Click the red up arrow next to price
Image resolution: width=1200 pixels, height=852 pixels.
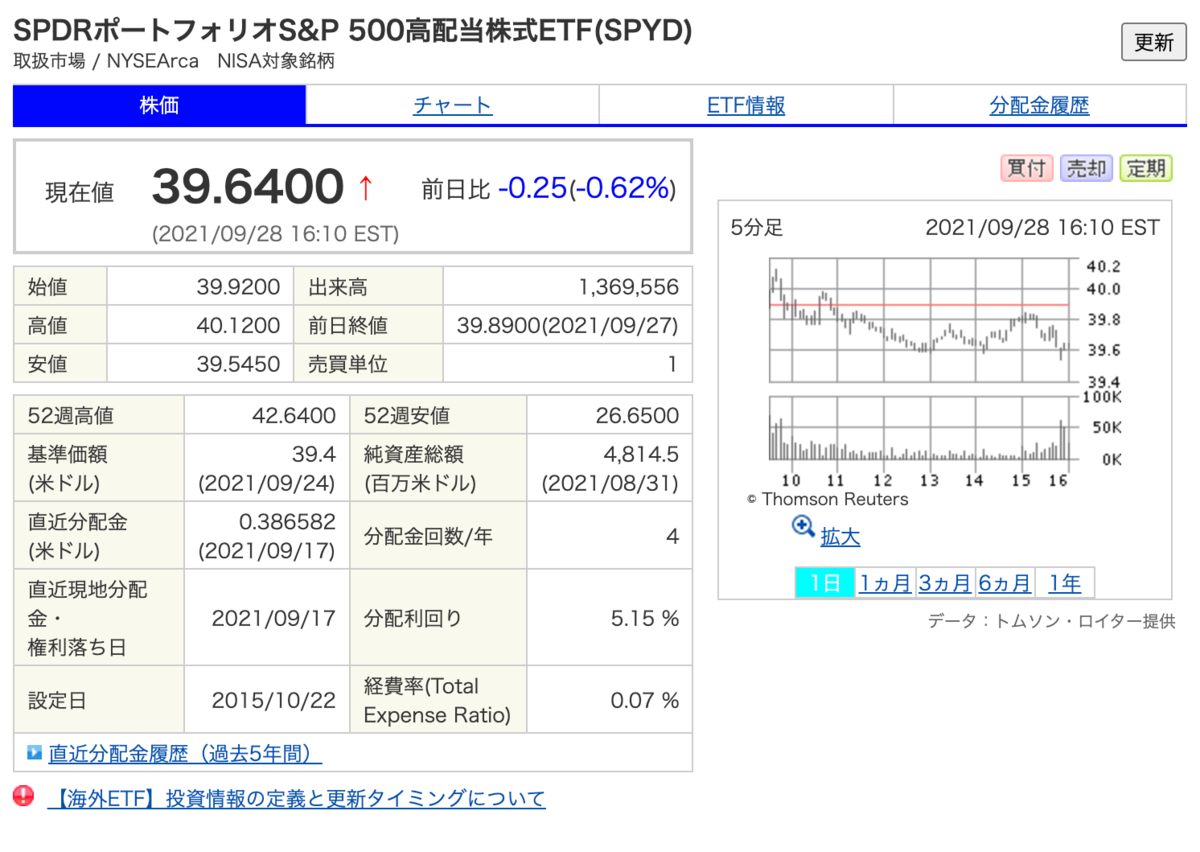(x=365, y=187)
